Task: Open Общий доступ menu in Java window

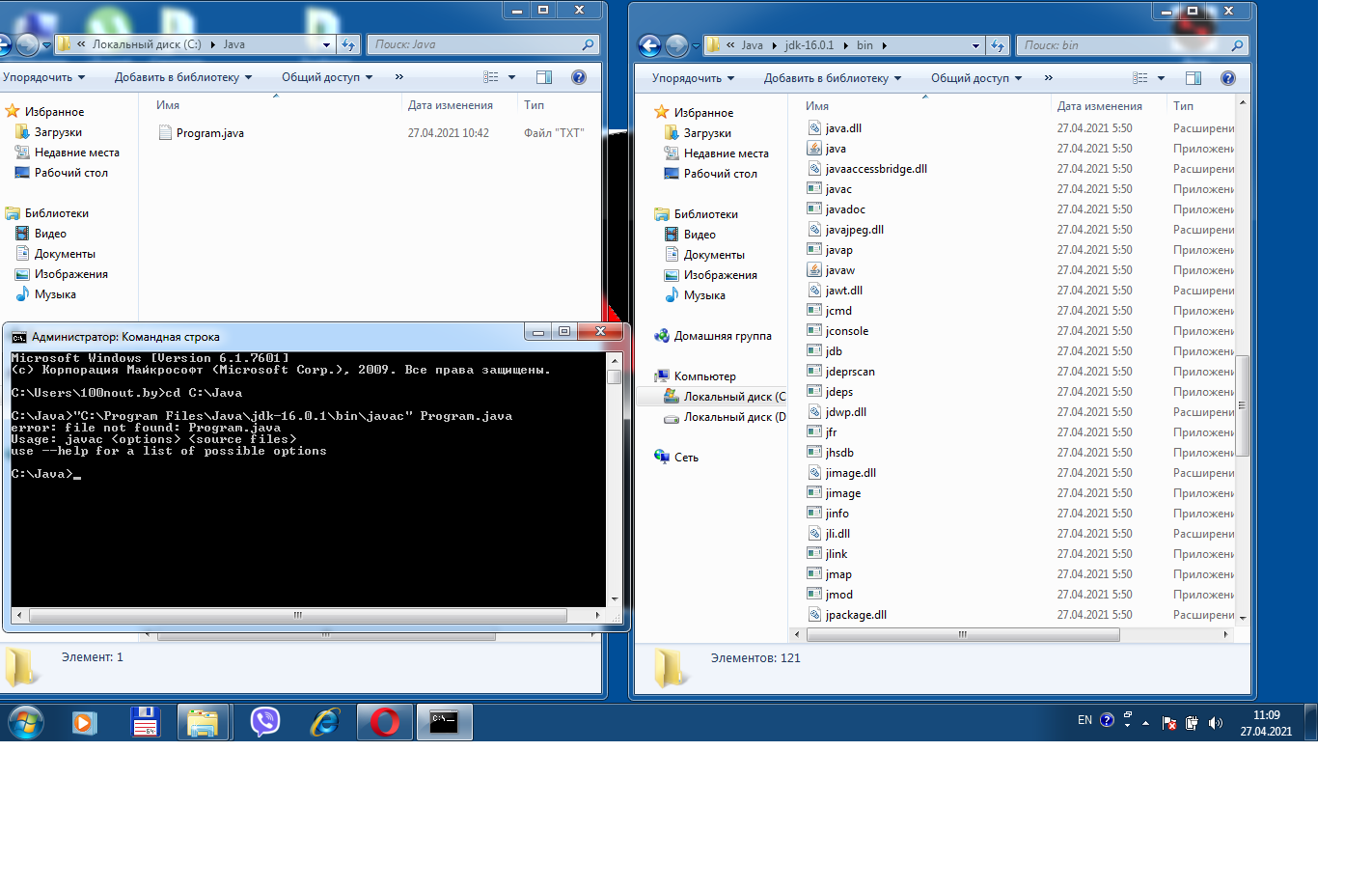Action: click(327, 77)
